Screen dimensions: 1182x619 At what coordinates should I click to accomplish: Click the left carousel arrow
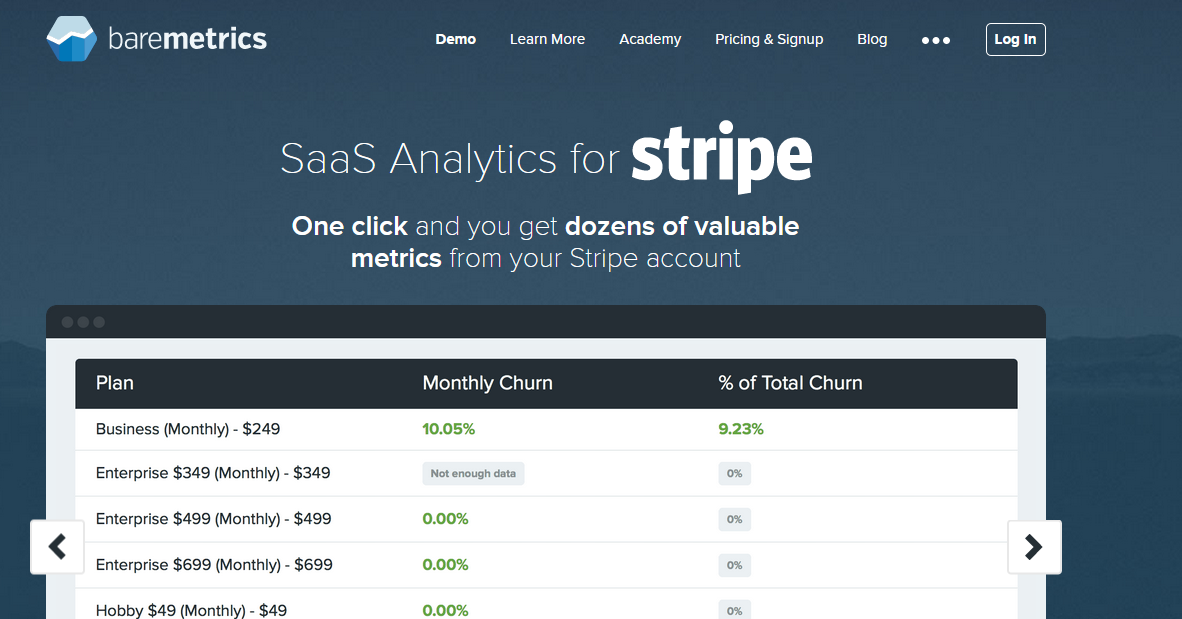pos(56,547)
